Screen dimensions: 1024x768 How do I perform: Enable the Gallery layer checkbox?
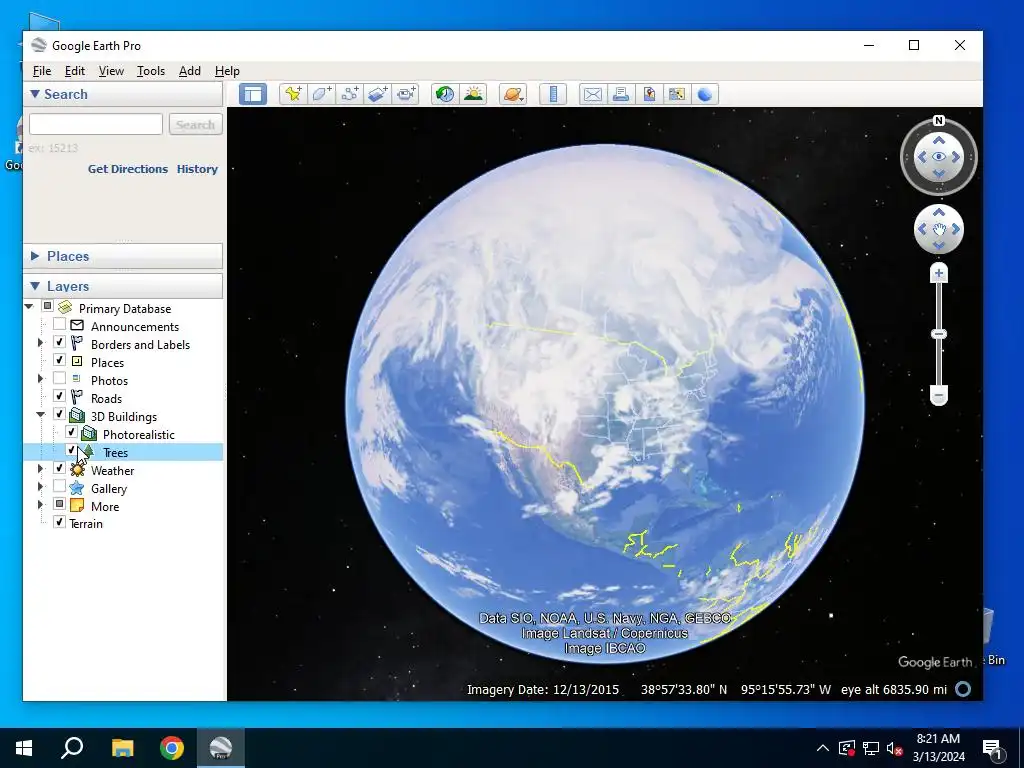click(x=59, y=486)
